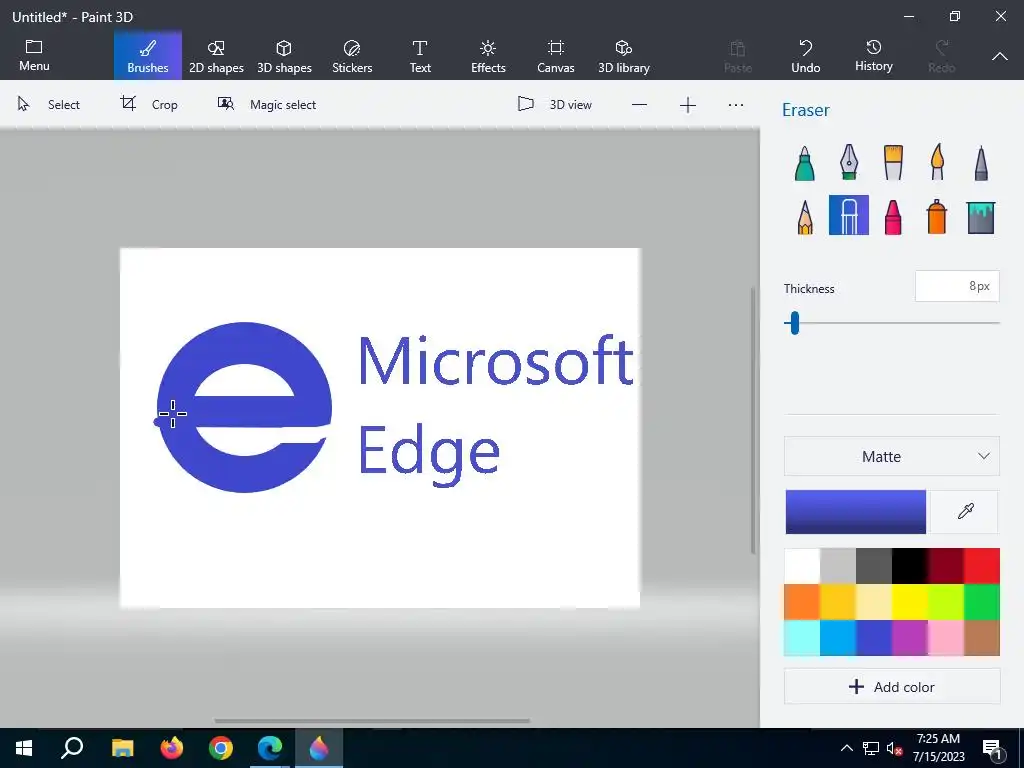Open the Menu

coord(34,56)
